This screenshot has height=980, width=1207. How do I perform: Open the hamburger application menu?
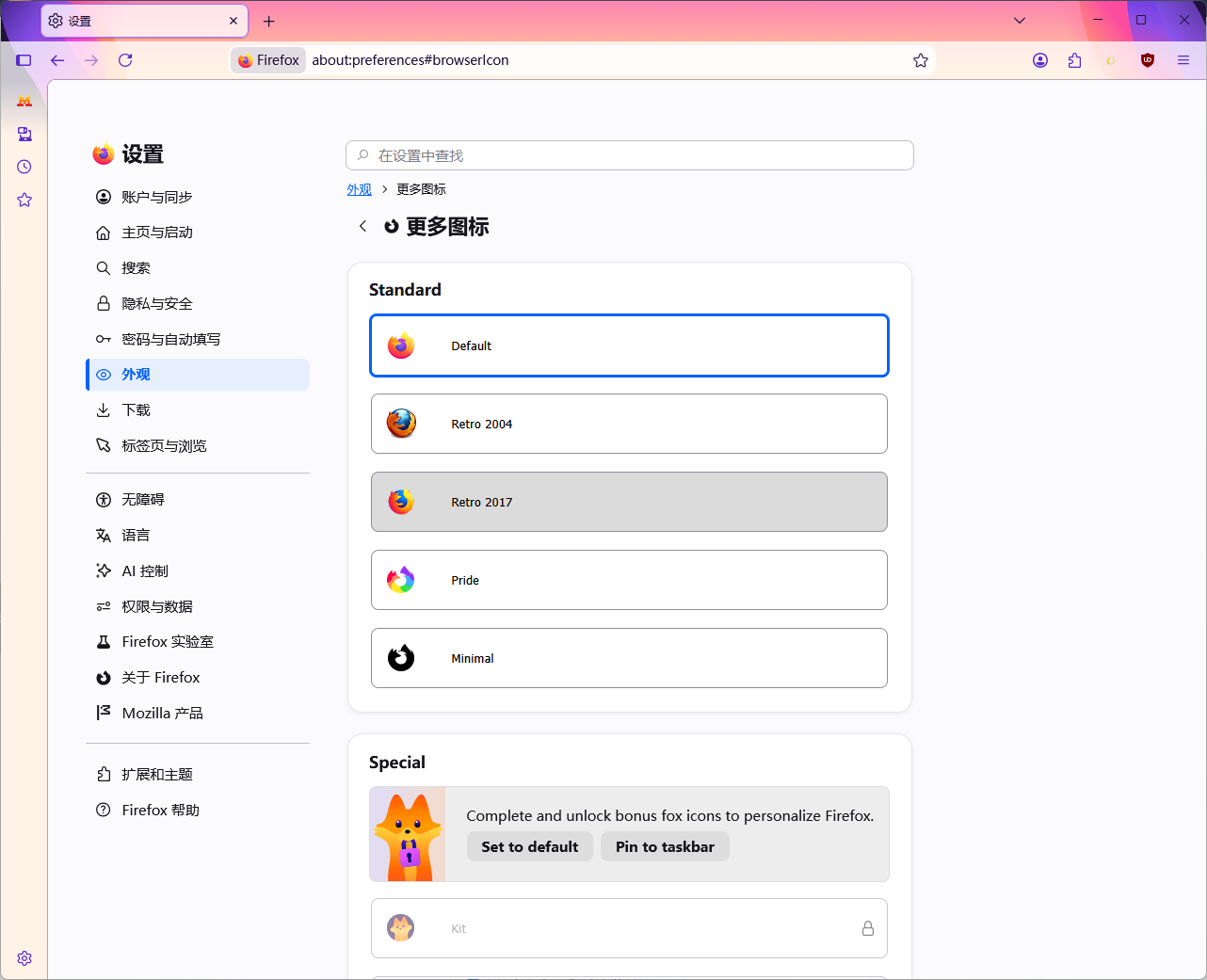1183,60
